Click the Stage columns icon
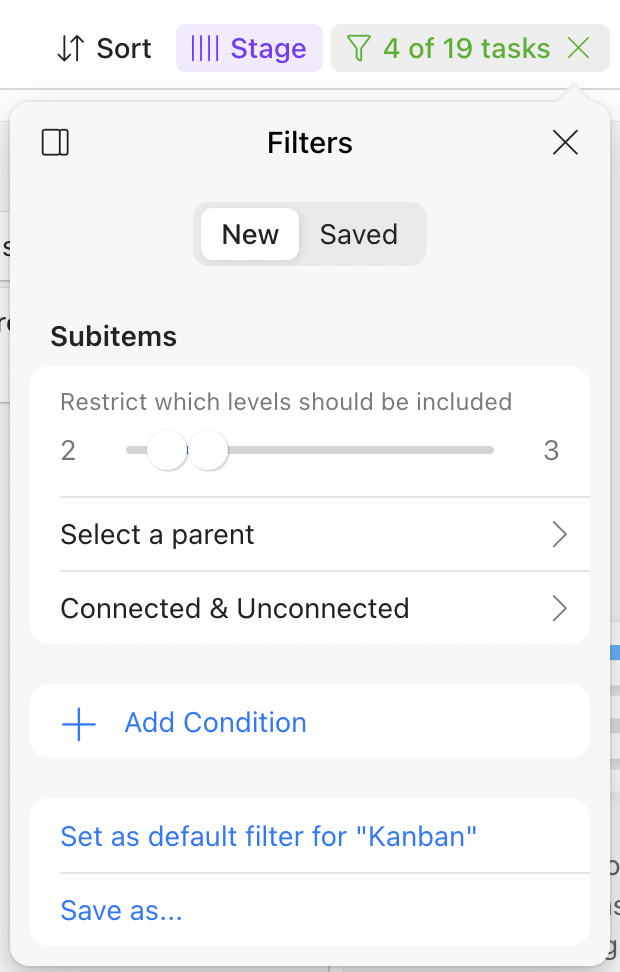Image resolution: width=620 pixels, height=972 pixels. tap(204, 48)
